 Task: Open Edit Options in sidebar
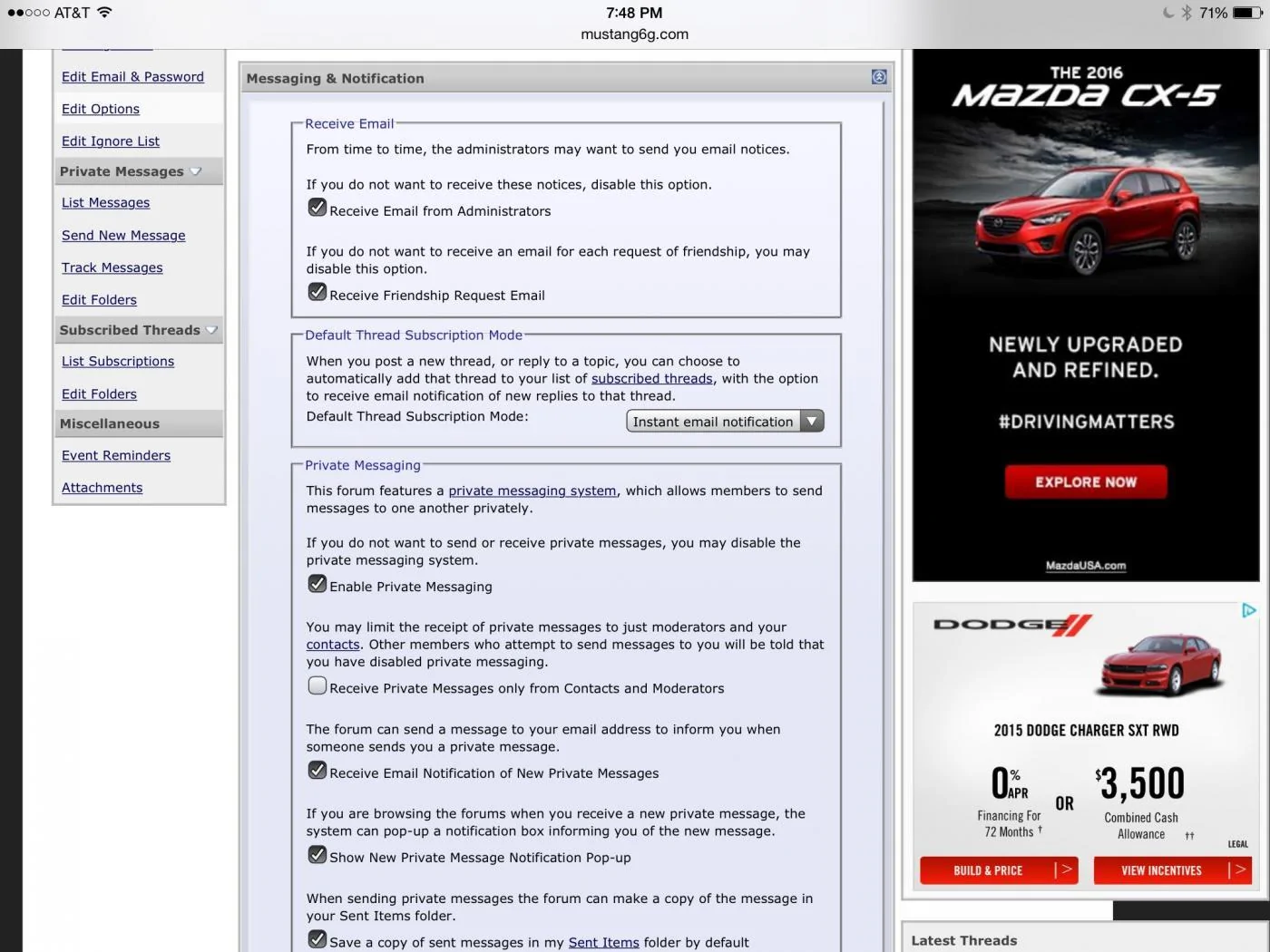[x=101, y=109]
